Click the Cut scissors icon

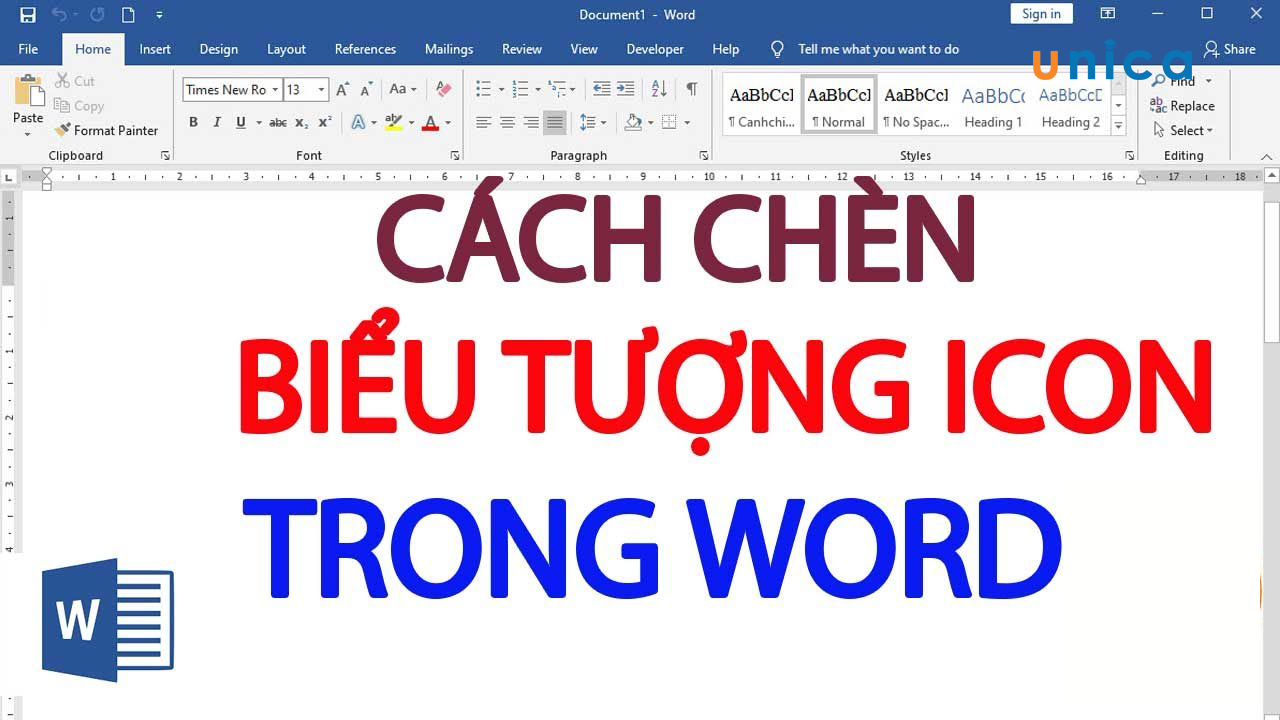(63, 81)
